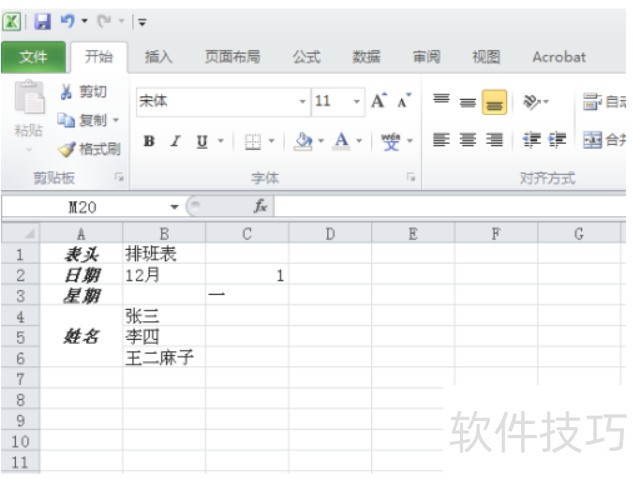Open the 公式 tab
The width and height of the screenshot is (633, 479).
307,57
